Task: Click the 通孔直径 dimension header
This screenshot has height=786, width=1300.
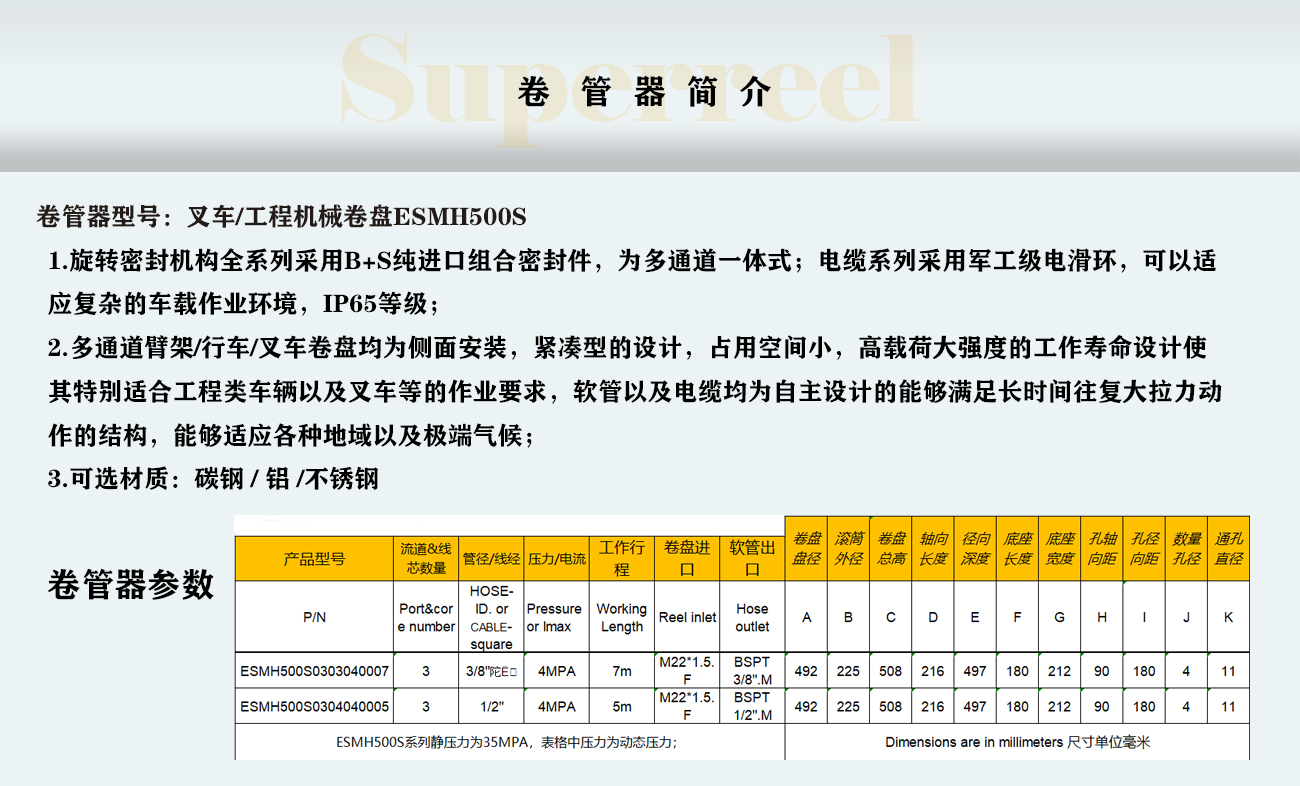Action: click(1228, 549)
